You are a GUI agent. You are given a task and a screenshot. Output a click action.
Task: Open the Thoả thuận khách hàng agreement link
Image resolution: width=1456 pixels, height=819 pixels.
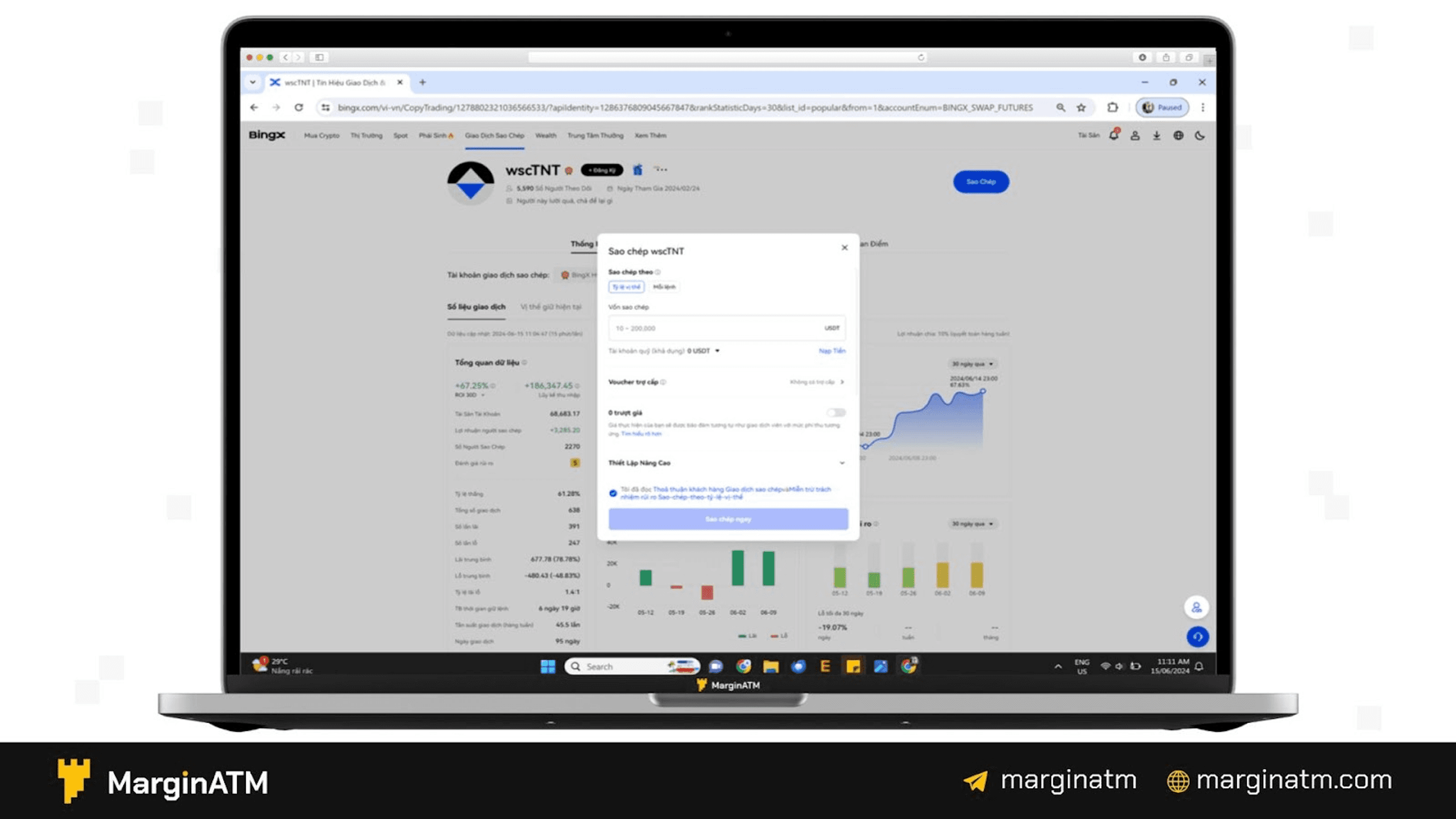click(718, 489)
